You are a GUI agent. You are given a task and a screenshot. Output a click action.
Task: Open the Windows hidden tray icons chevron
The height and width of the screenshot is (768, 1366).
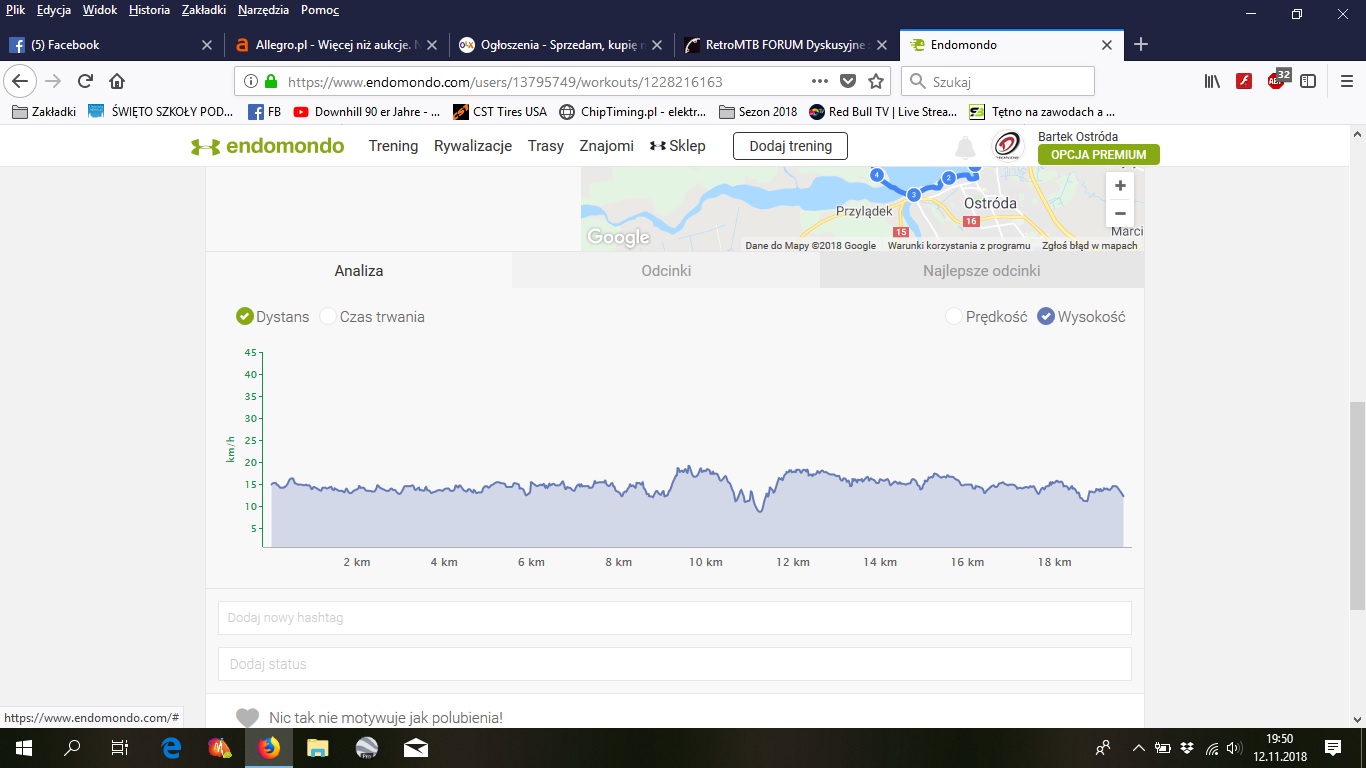(1138, 748)
